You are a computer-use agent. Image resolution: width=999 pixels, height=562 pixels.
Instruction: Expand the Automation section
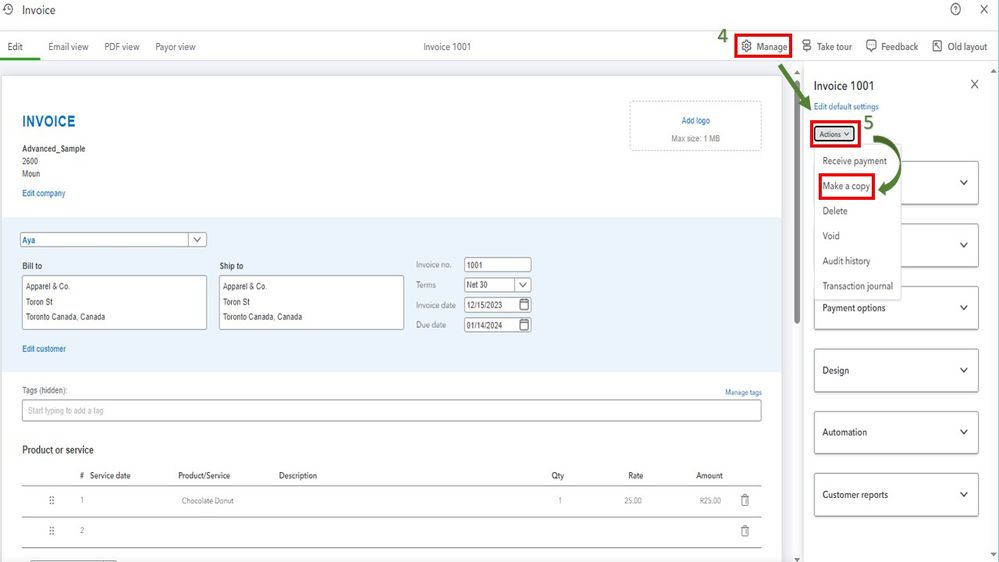pos(895,432)
